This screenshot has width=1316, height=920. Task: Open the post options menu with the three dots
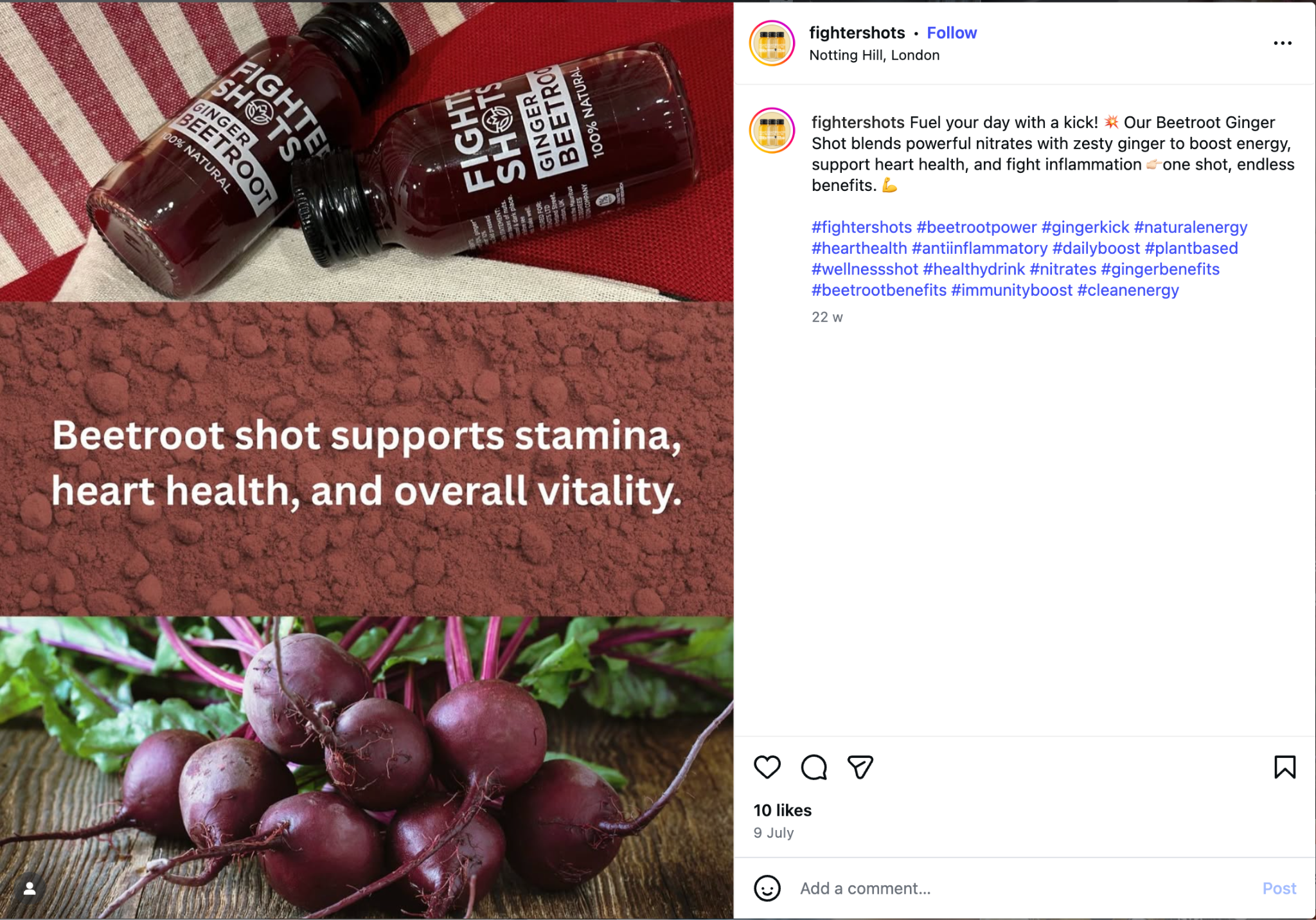click(x=1283, y=42)
